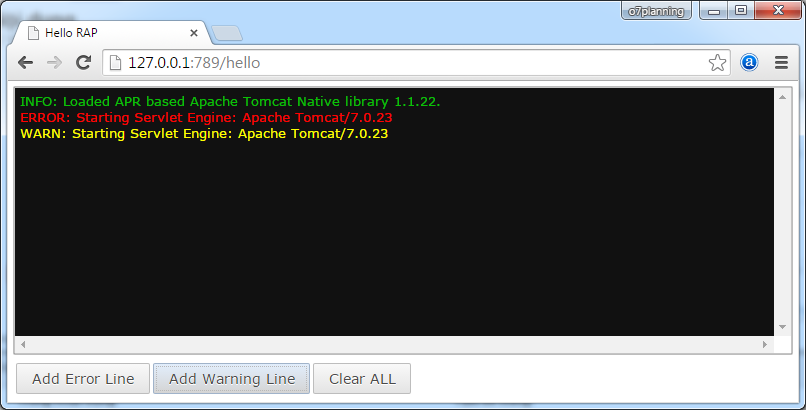Select the Hello RAP tab
Viewport: 806px width, 410px height.
click(x=110, y=33)
